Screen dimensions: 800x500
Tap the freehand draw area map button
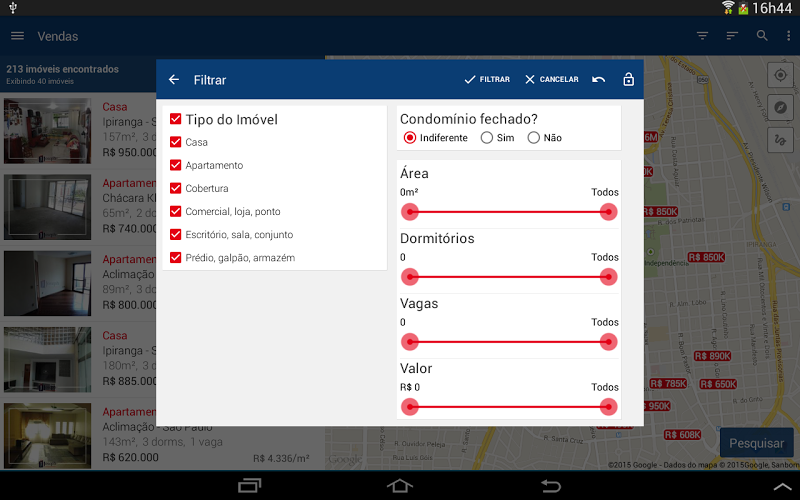pos(780,140)
